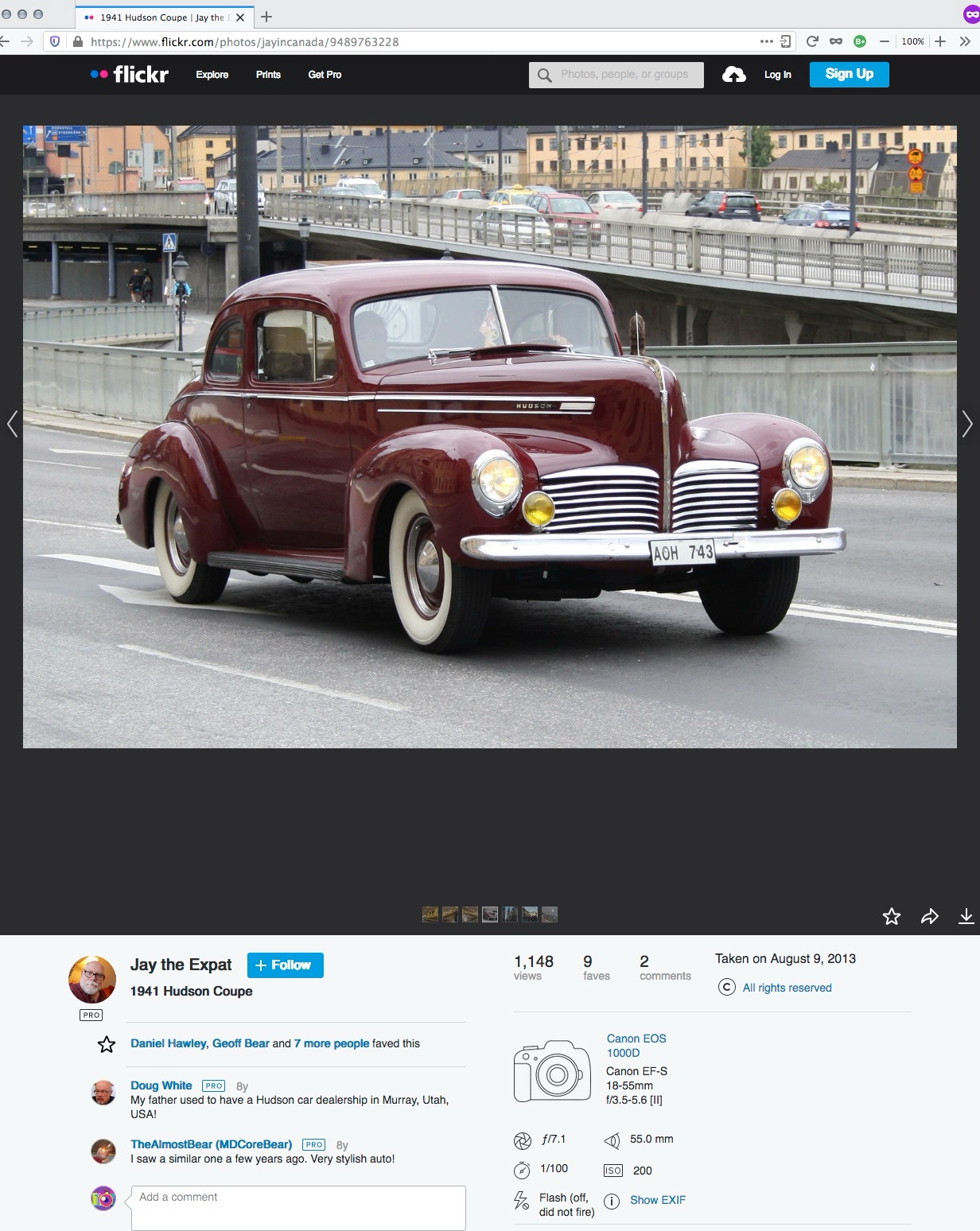This screenshot has height=1231, width=980.
Task: Click the star icon beside faved list
Action: point(107,1044)
